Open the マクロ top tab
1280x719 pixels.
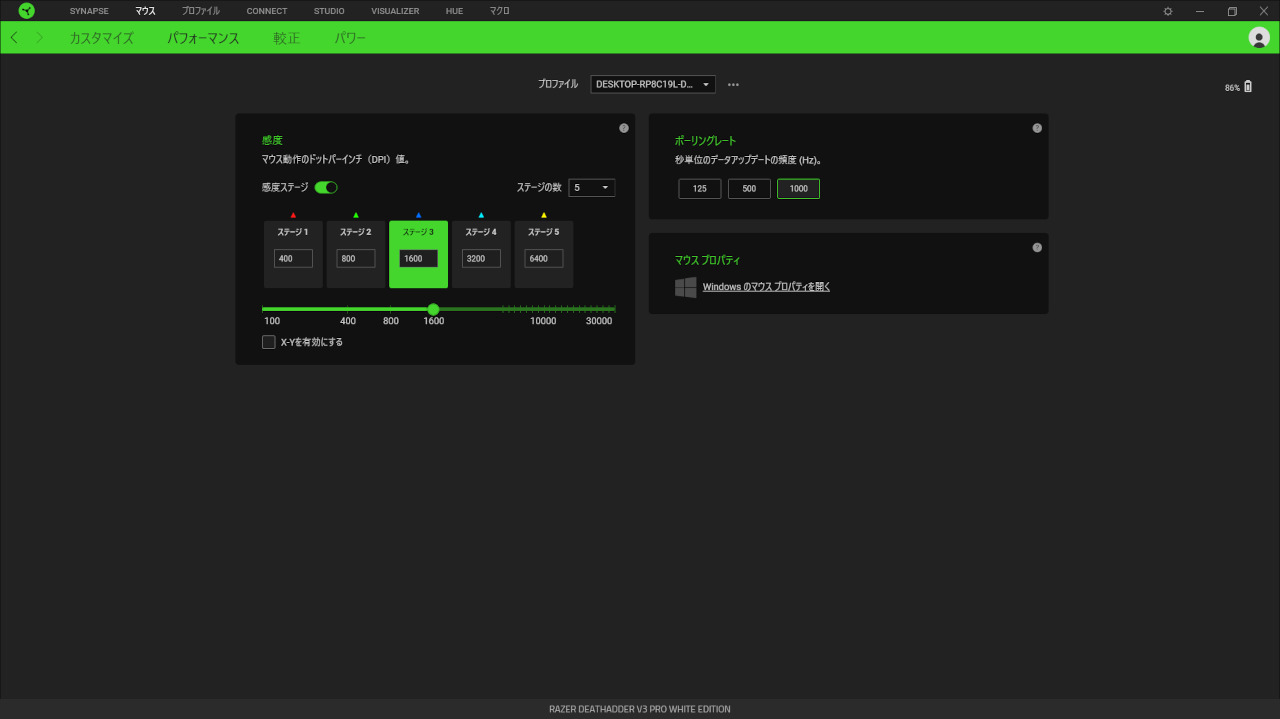(499, 11)
